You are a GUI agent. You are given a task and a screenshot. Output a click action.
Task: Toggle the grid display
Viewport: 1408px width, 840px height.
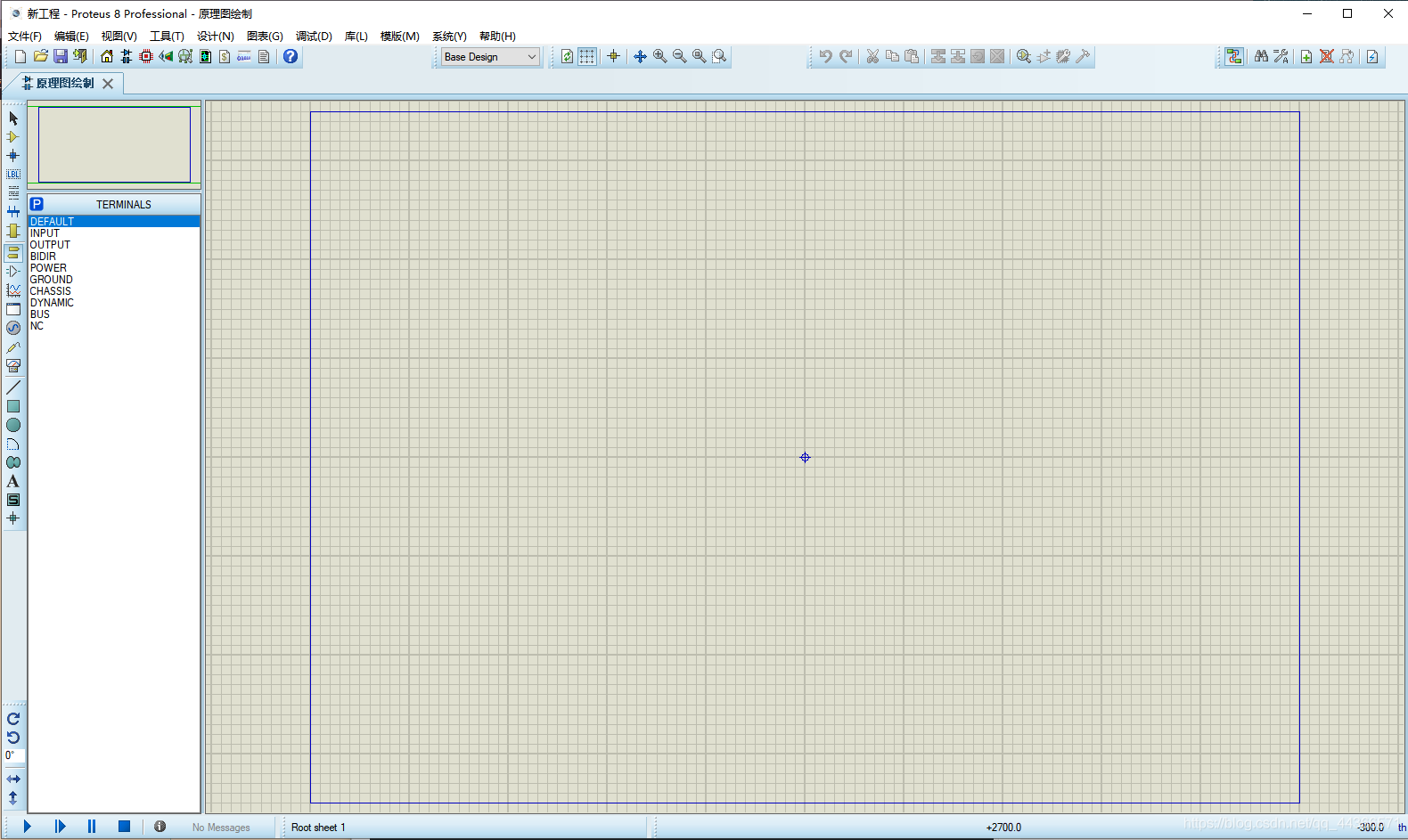(587, 56)
